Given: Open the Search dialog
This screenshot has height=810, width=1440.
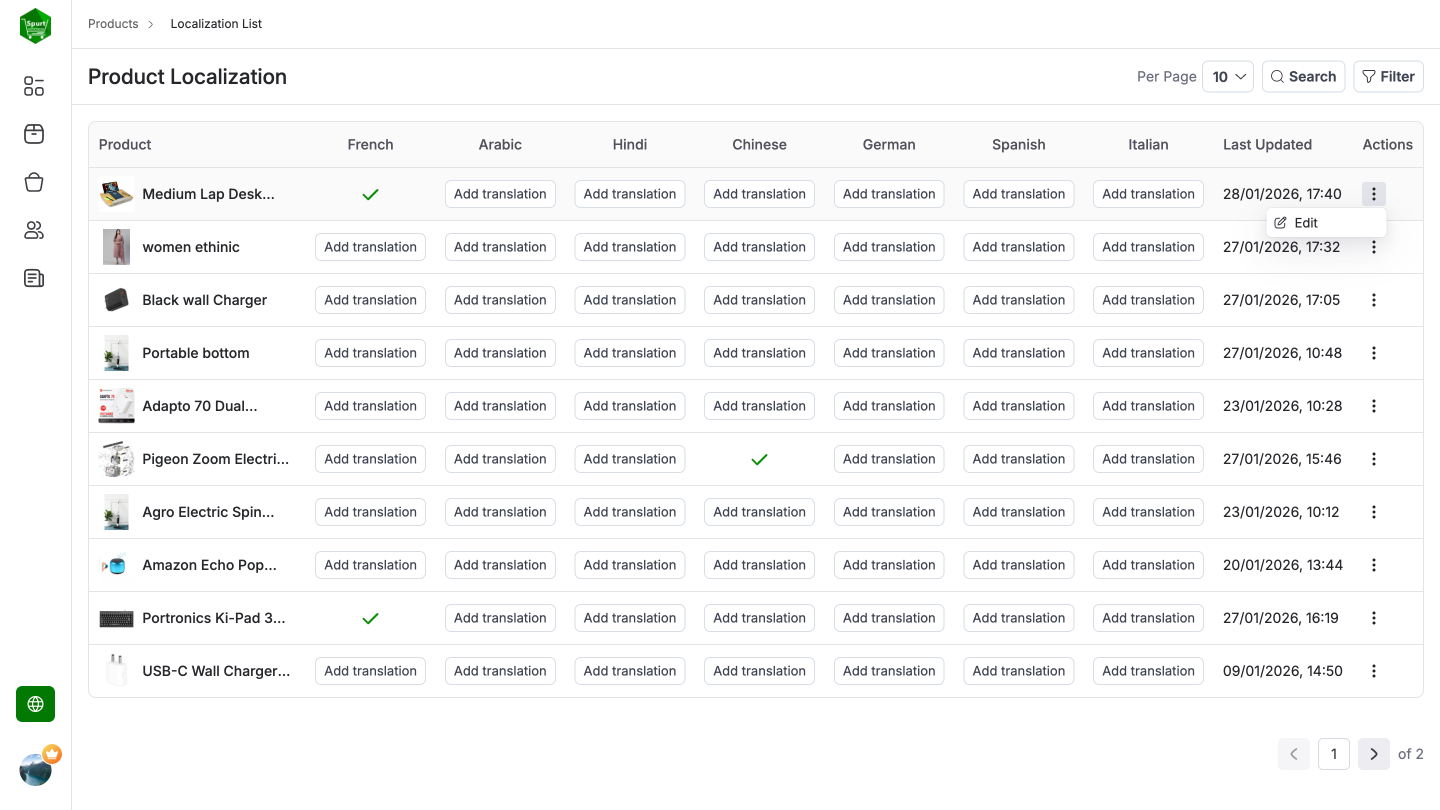Looking at the screenshot, I should 1303,76.
